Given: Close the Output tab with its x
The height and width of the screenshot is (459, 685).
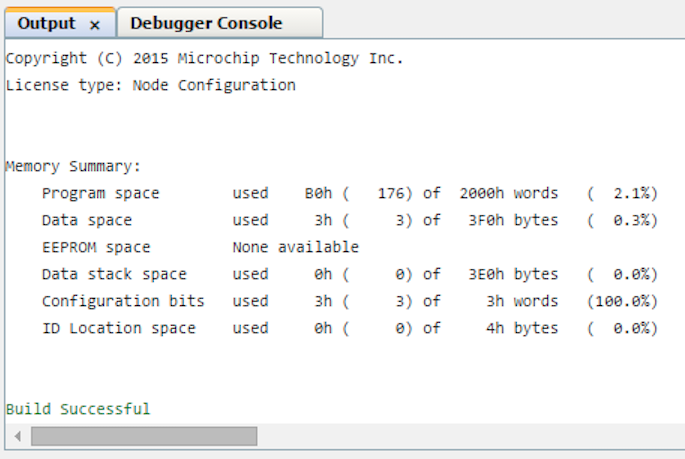Looking at the screenshot, I should (x=95, y=24).
